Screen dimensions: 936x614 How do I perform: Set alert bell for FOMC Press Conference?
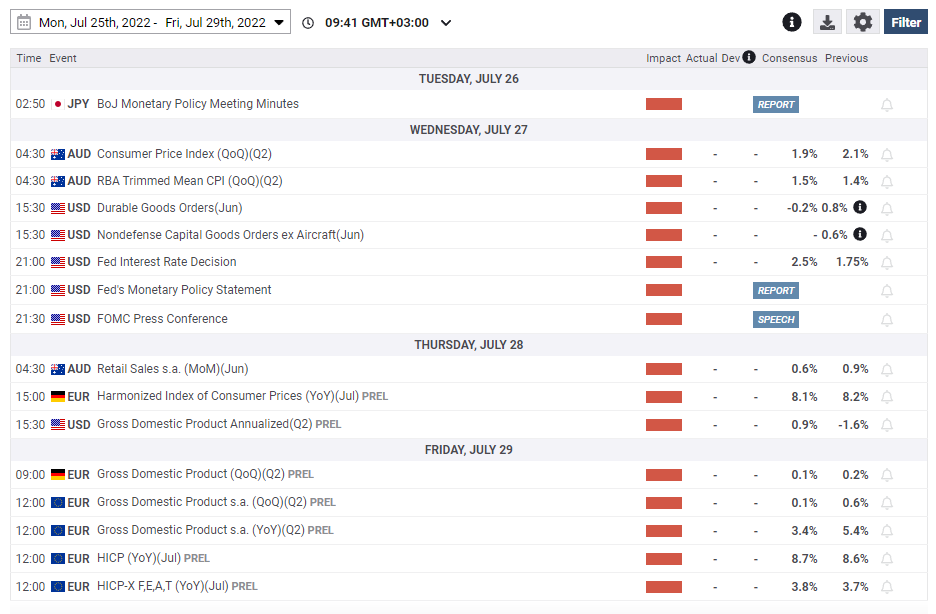887,320
